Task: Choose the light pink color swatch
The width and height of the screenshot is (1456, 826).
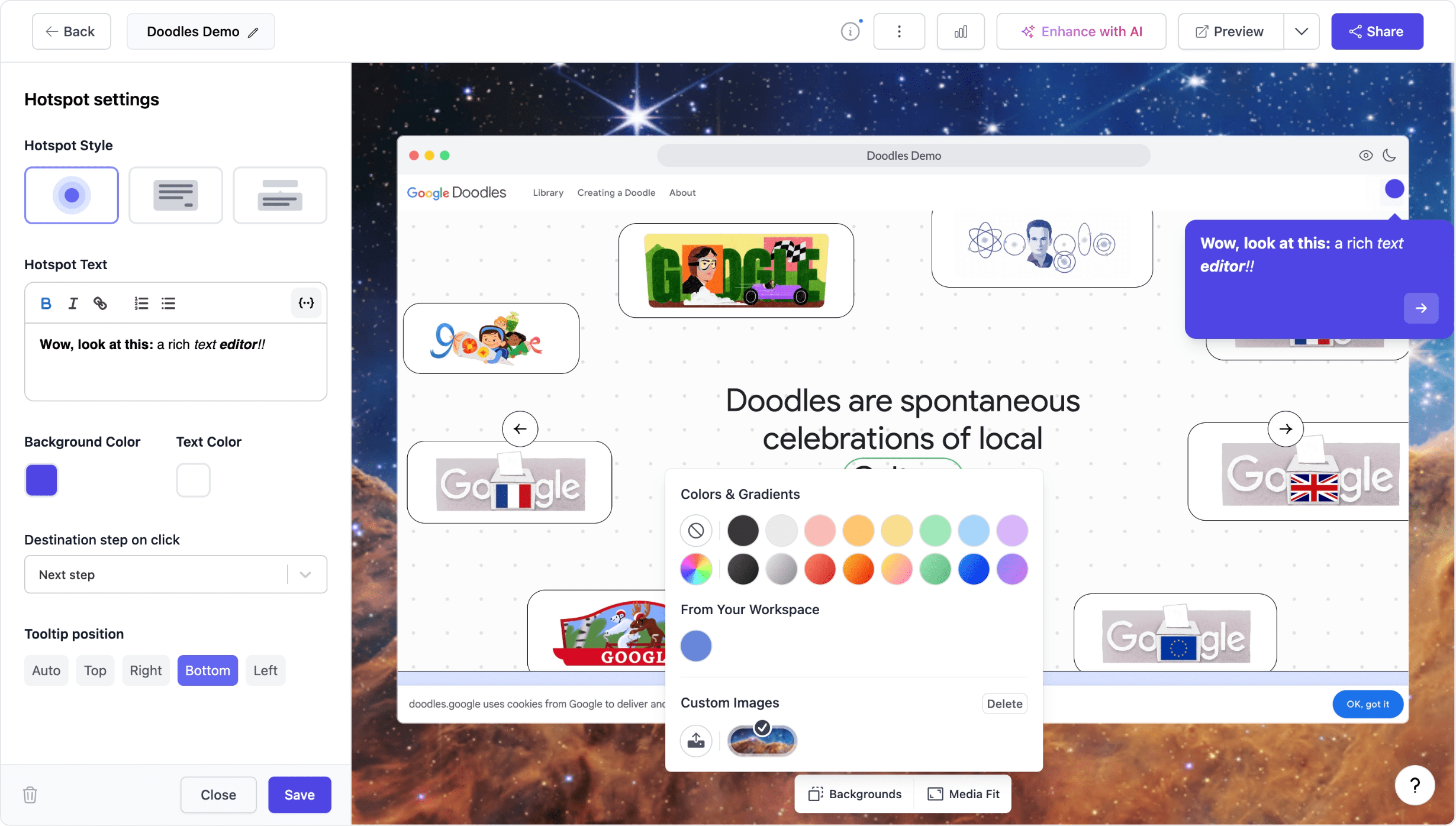Action: (x=820, y=531)
